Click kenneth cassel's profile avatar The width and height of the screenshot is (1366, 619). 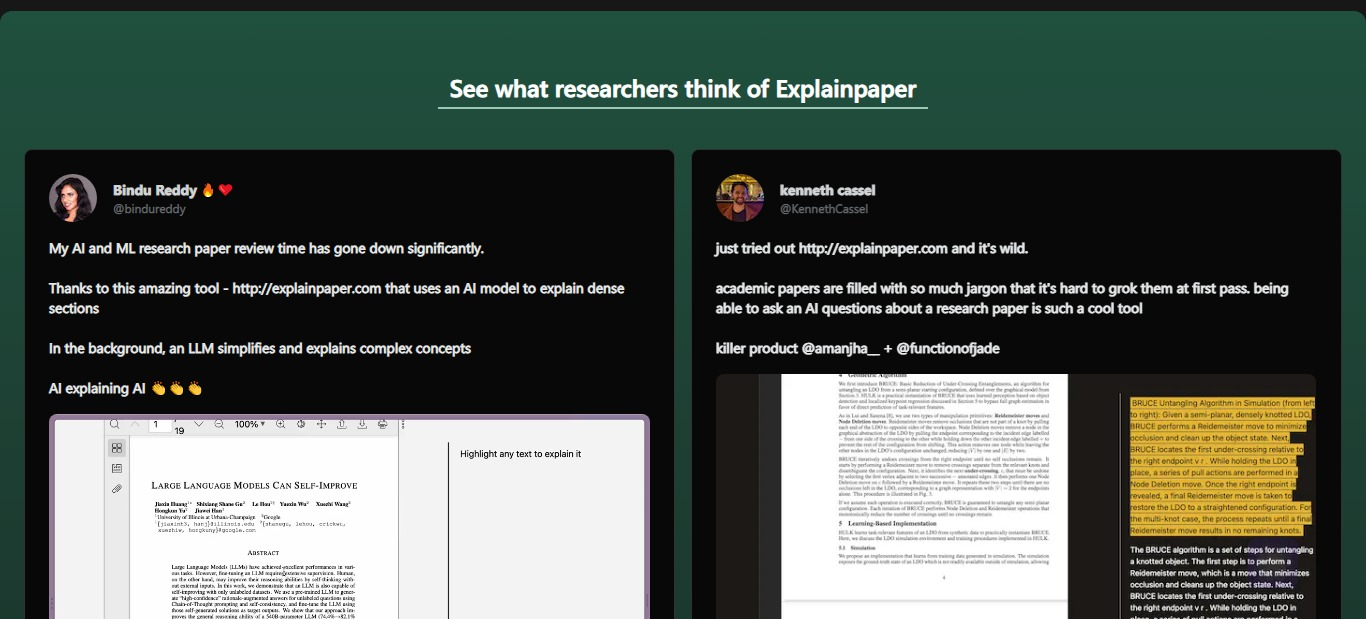click(x=740, y=198)
